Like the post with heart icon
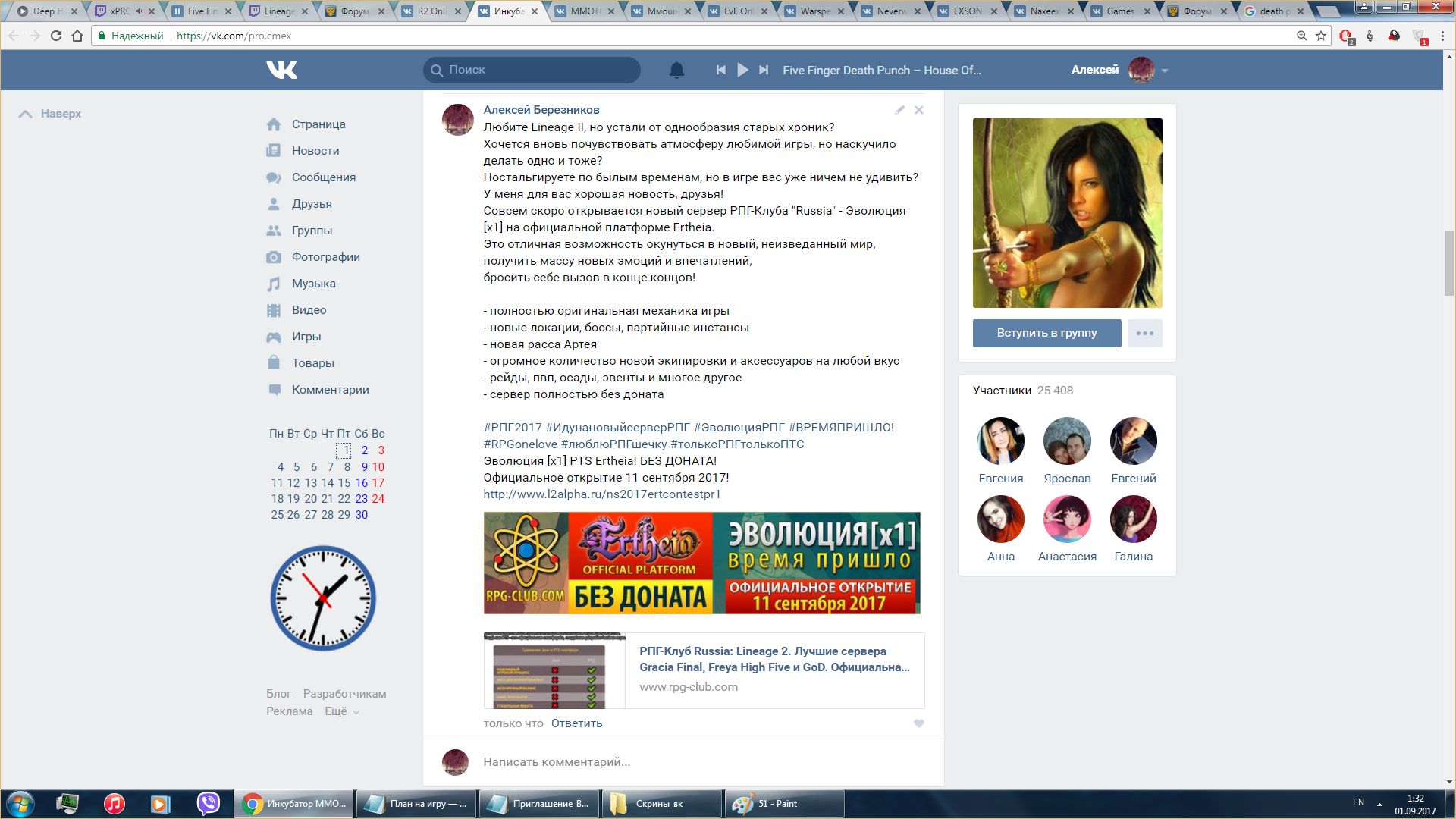1456x819 pixels. [919, 723]
